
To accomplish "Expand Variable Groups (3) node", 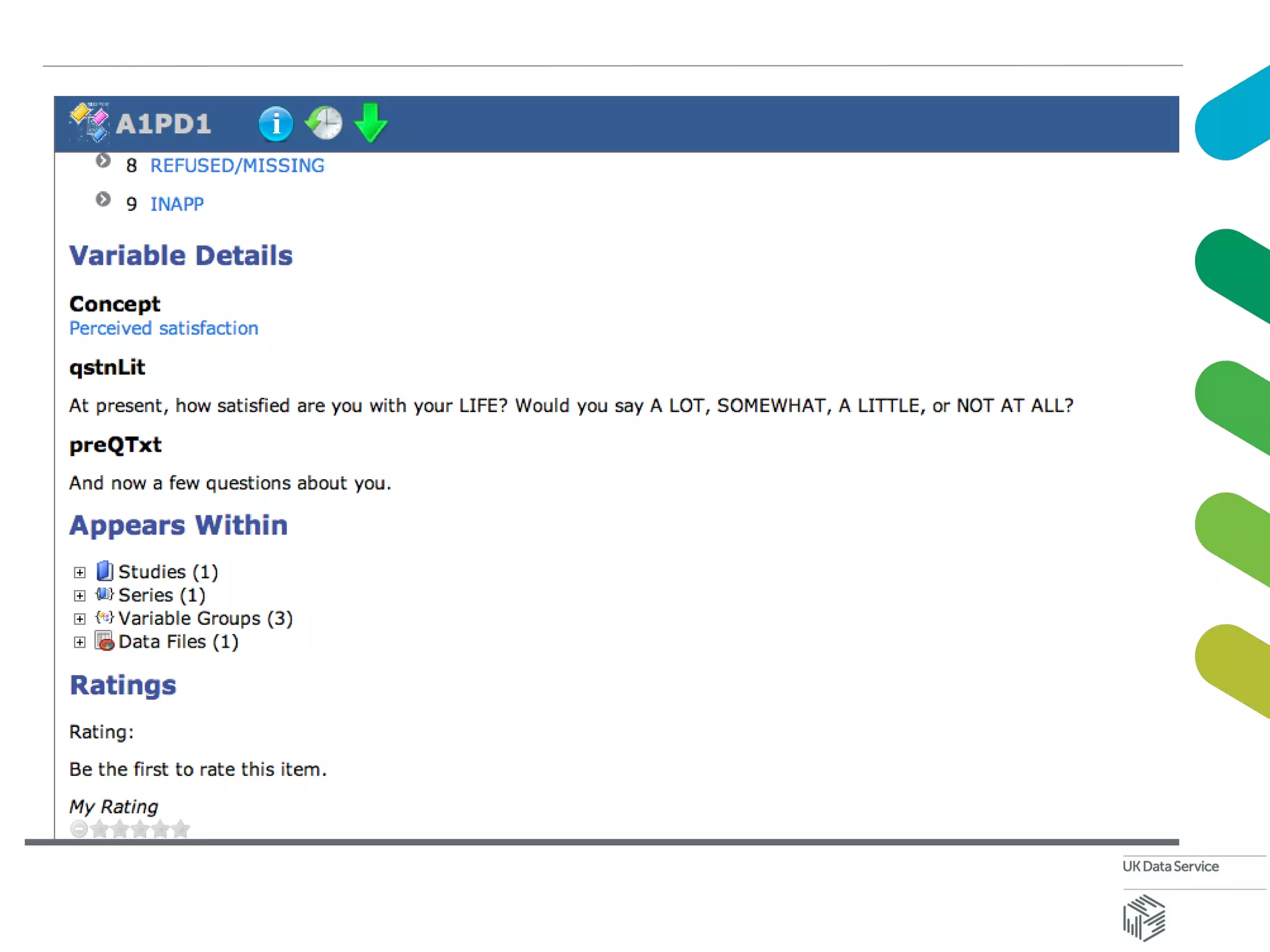I will pos(79,619).
